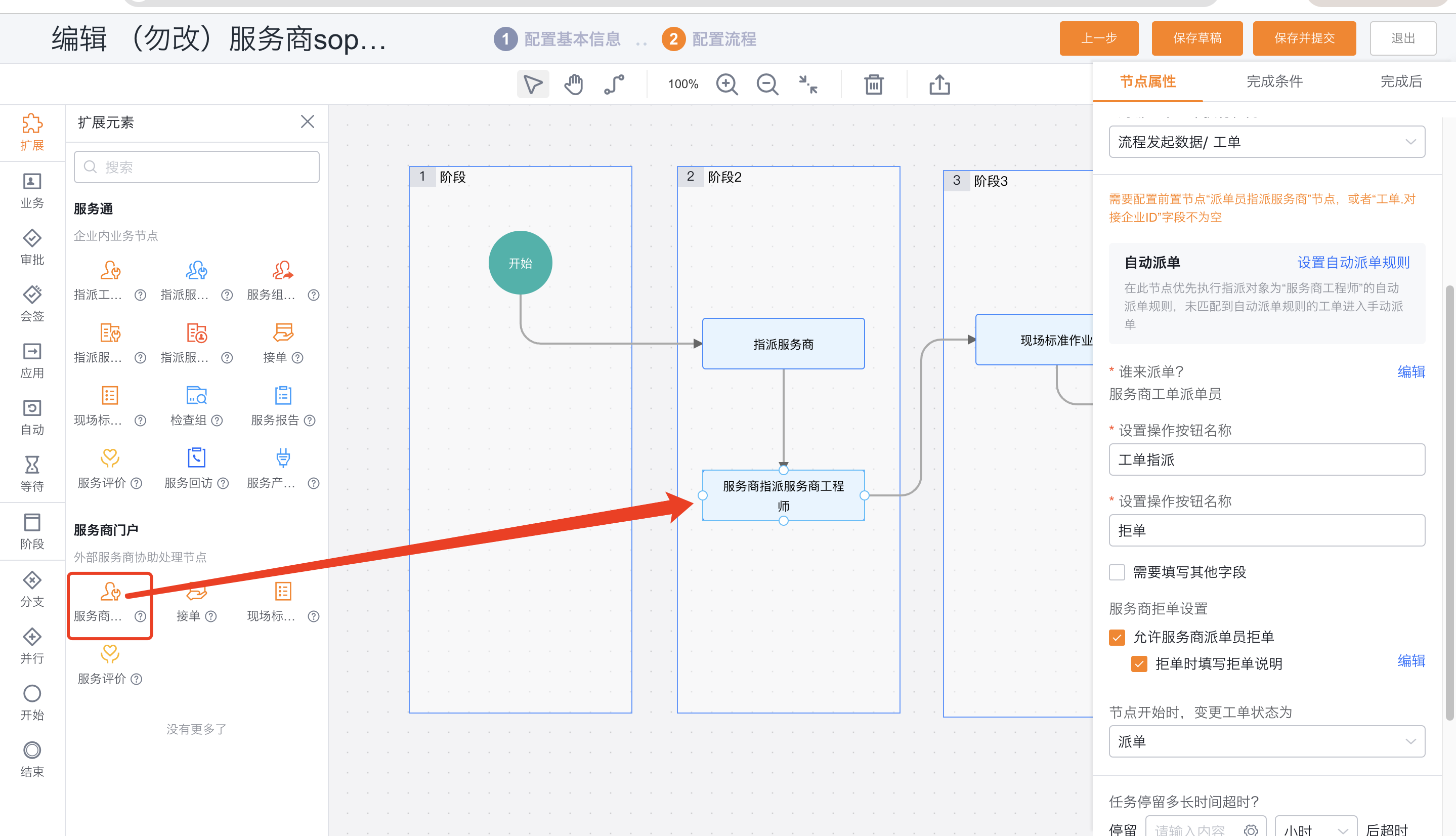1456x836 pixels.
Task: Open the 扩展 sidebar category
Action: [32, 132]
